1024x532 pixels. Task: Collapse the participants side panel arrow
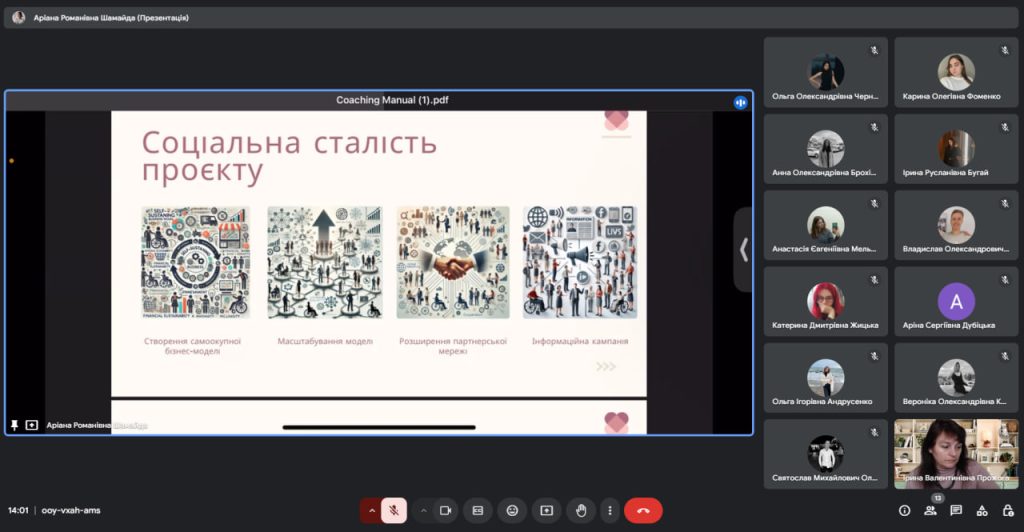point(743,250)
